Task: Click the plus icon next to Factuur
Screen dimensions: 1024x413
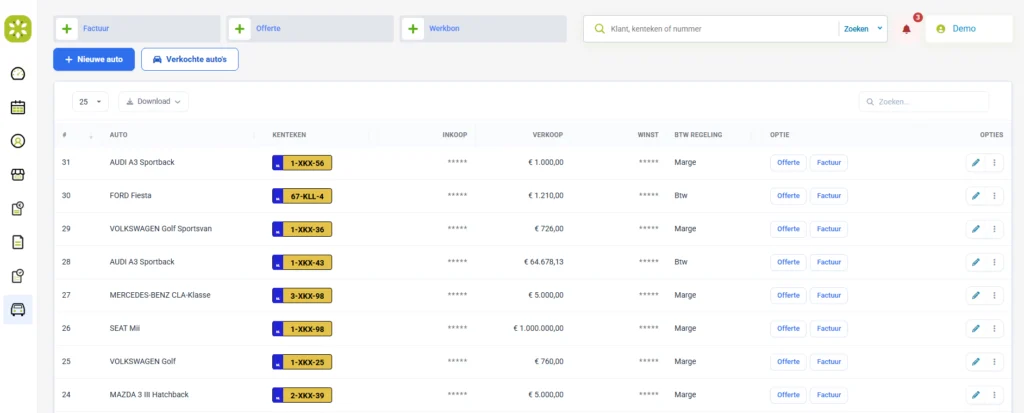Action: (x=67, y=29)
